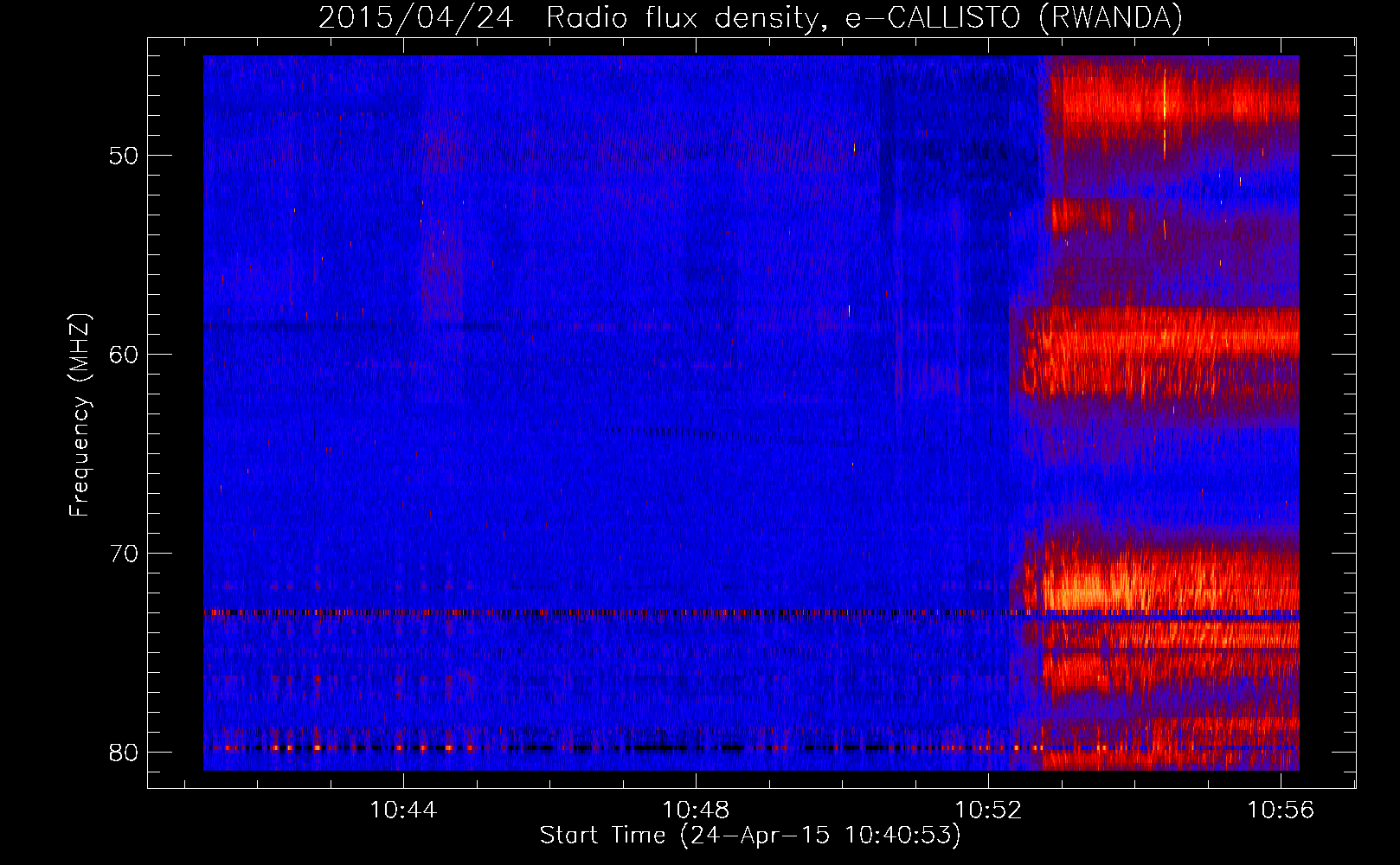Click the 70 MHz frequency tick label

pyautogui.click(x=125, y=554)
